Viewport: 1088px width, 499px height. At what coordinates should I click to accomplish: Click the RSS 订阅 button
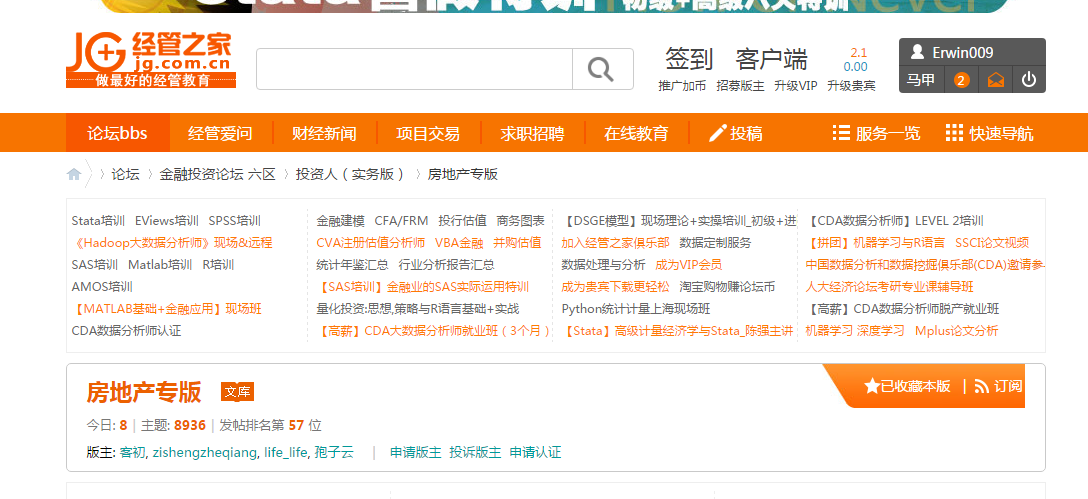tap(998, 387)
